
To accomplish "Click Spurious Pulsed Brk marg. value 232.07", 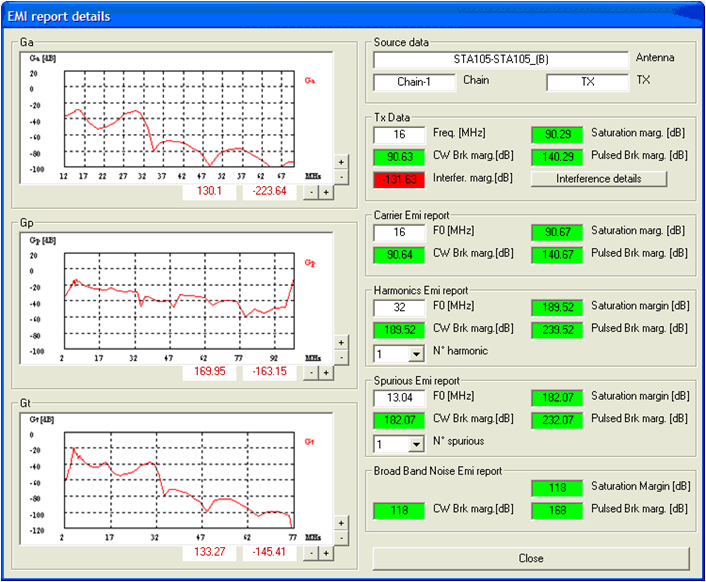I will tap(557, 420).
